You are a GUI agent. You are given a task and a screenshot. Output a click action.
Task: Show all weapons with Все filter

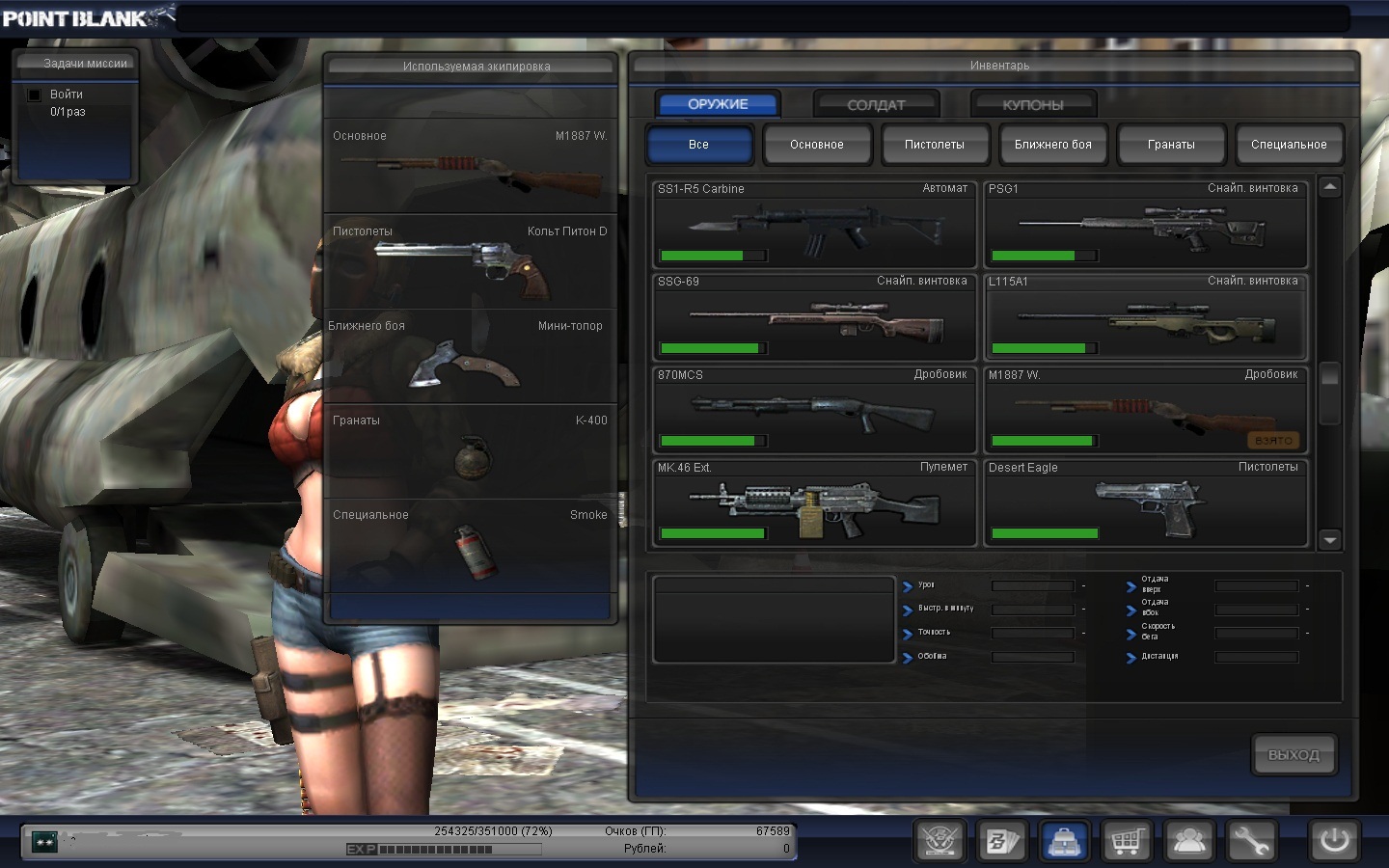coord(699,145)
